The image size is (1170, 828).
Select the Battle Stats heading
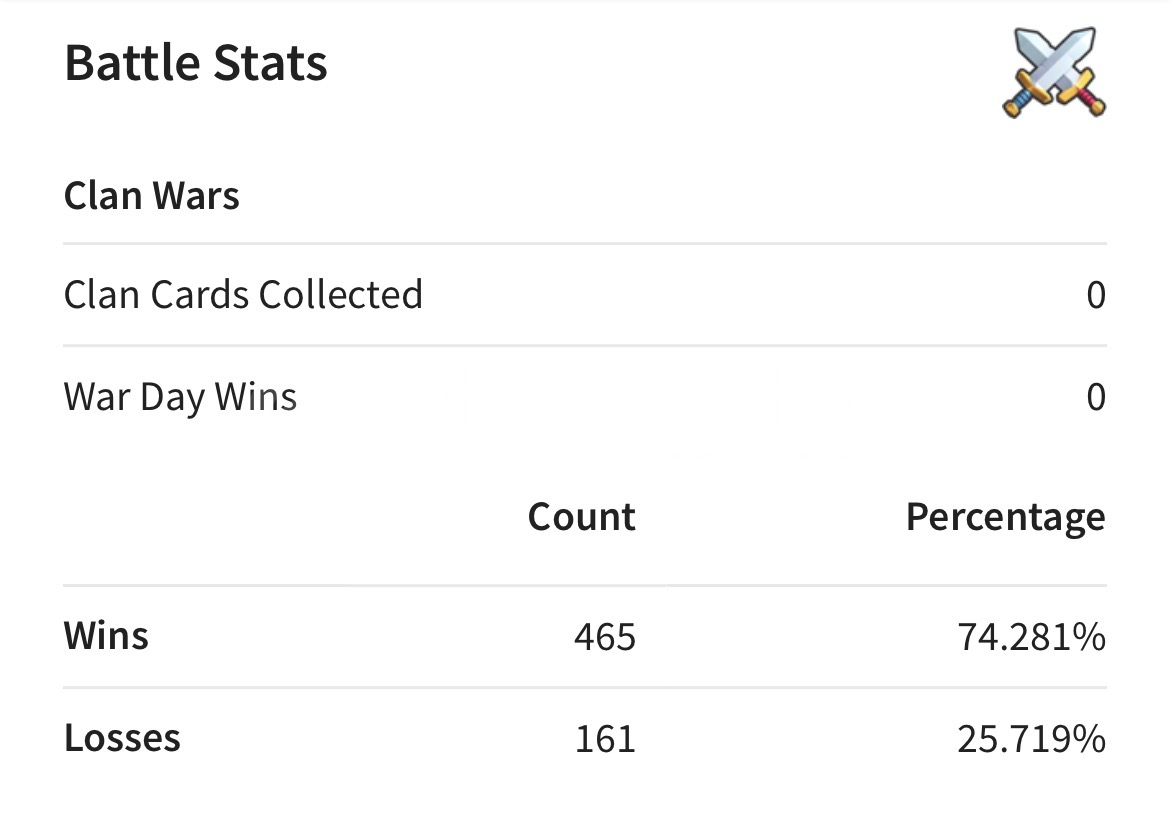[196, 63]
